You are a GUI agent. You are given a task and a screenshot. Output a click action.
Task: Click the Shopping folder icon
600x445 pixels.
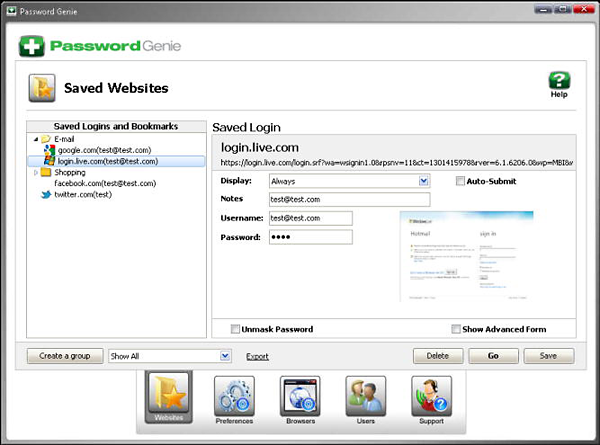coord(46,172)
